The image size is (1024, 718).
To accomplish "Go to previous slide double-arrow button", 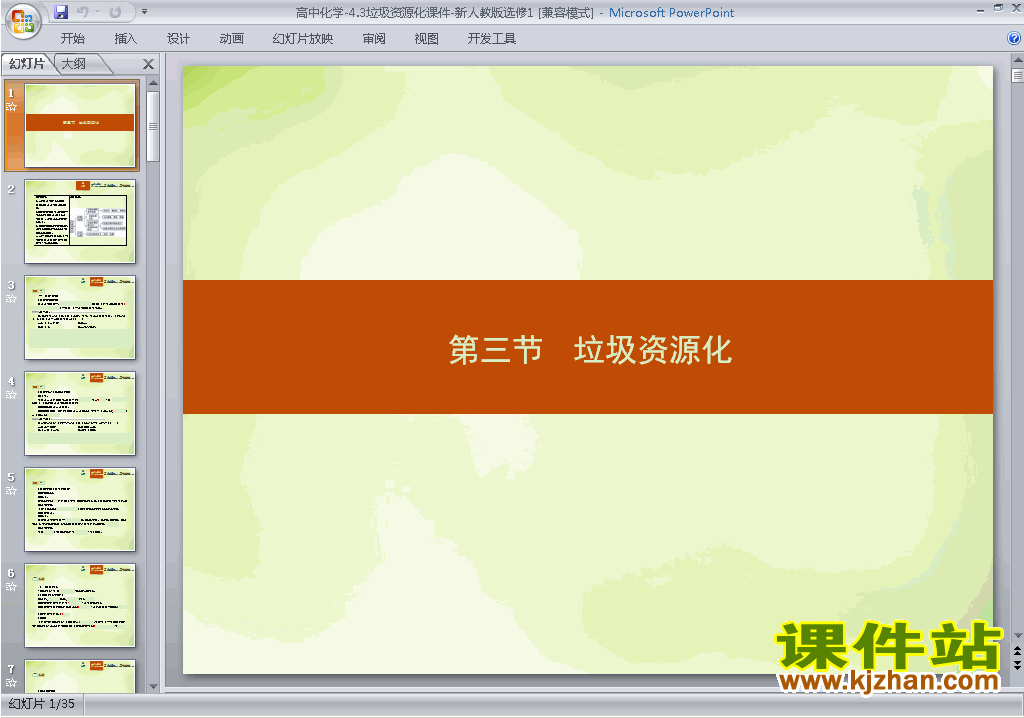I will 1017,651.
